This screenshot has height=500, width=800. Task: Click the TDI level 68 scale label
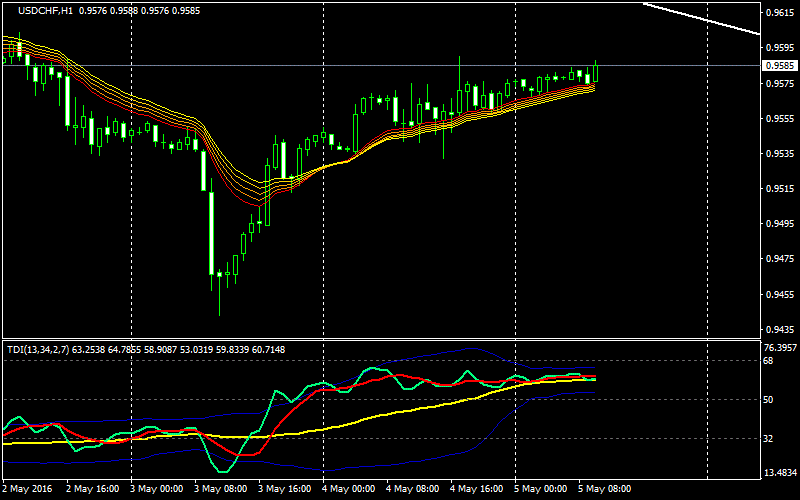pos(769,361)
